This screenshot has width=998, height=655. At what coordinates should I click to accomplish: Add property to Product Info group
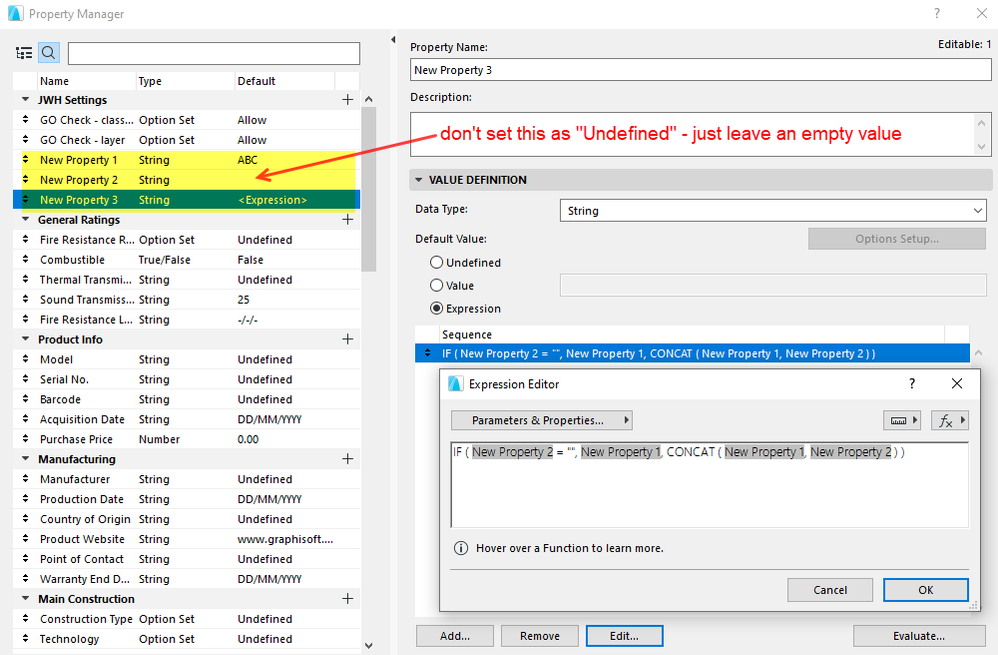pos(348,339)
